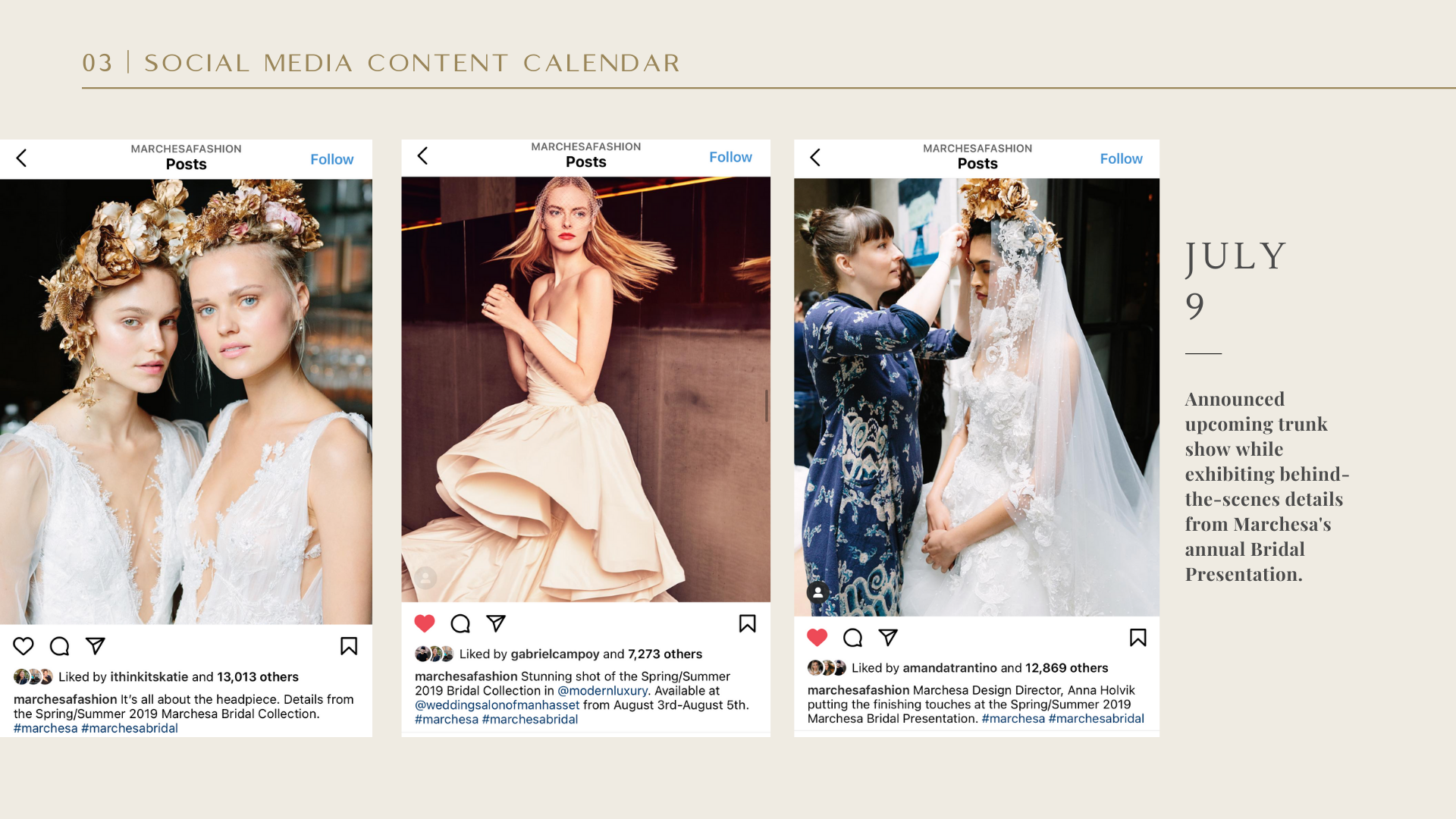Select the "Announced upcoming trunk show" description
This screenshot has width=1456, height=819.
[x=1267, y=486]
